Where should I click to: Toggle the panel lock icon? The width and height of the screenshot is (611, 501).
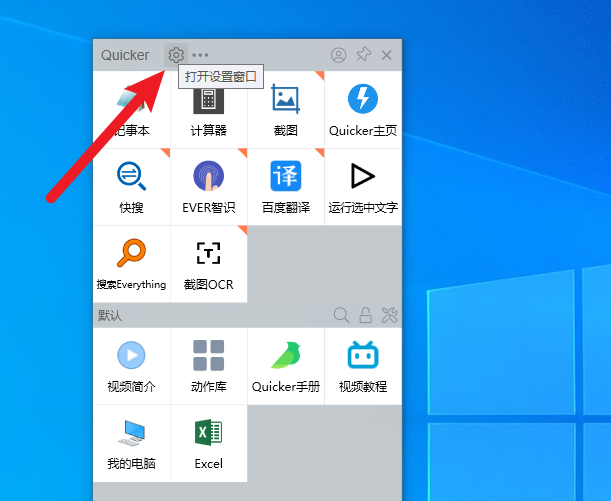[366, 315]
